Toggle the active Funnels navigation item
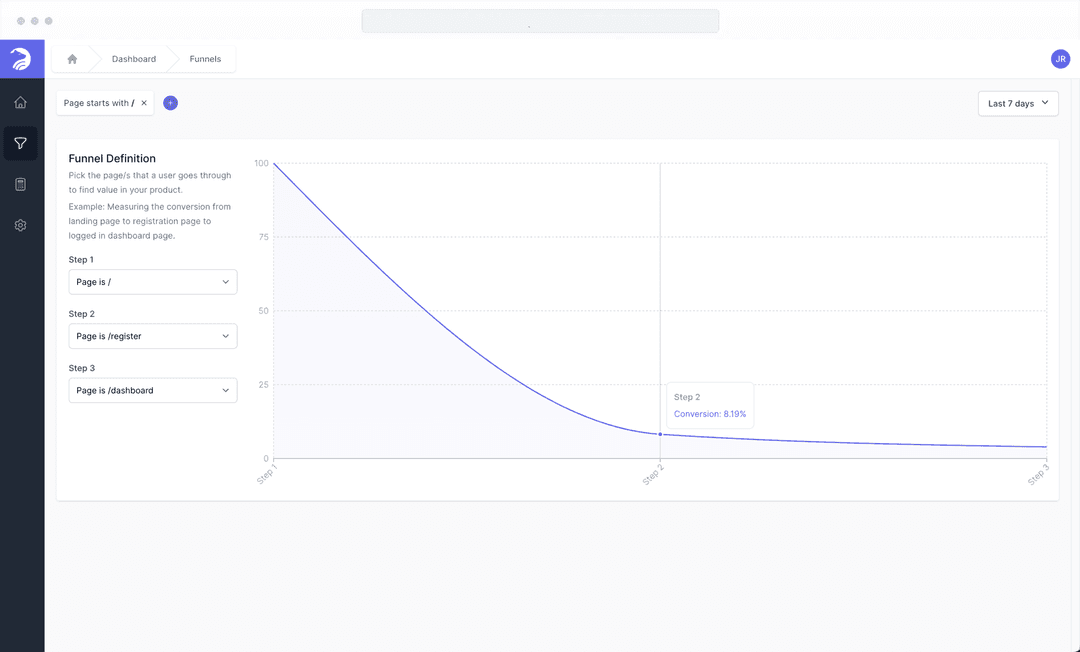The image size is (1080, 652). (x=20, y=142)
